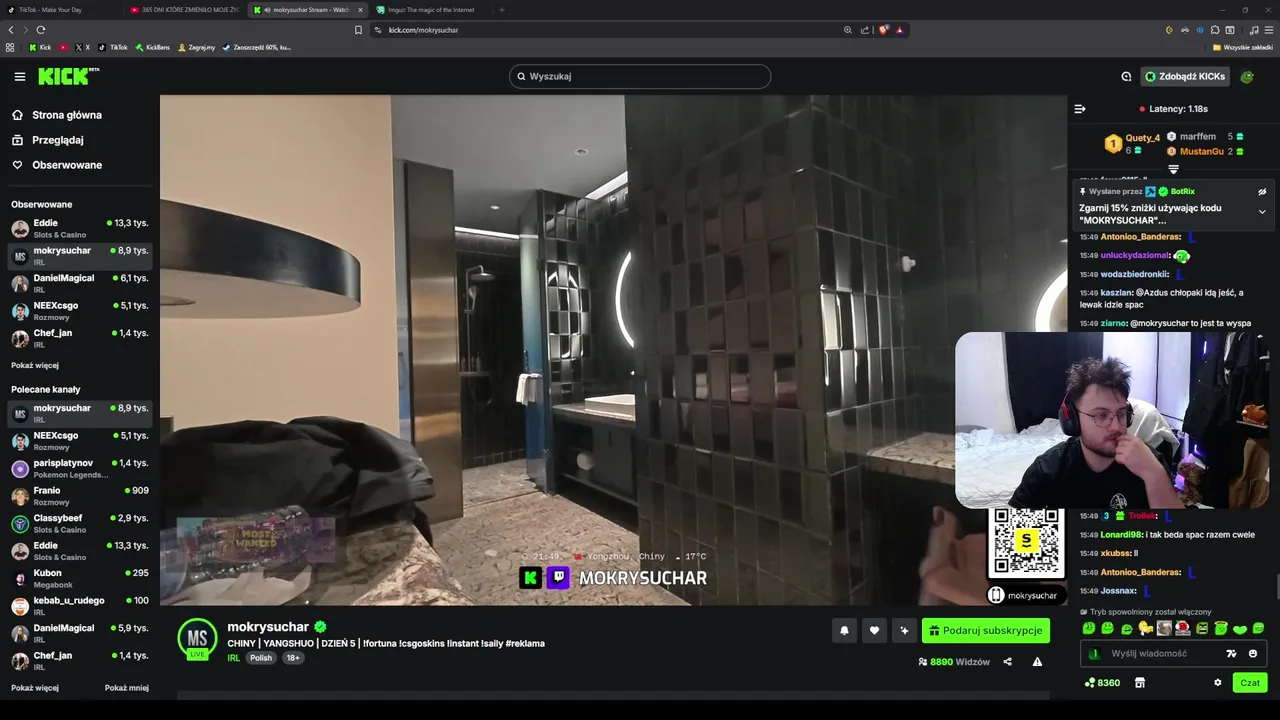Open Kubon recommended channel
The width and height of the screenshot is (1280, 720).
(80, 578)
